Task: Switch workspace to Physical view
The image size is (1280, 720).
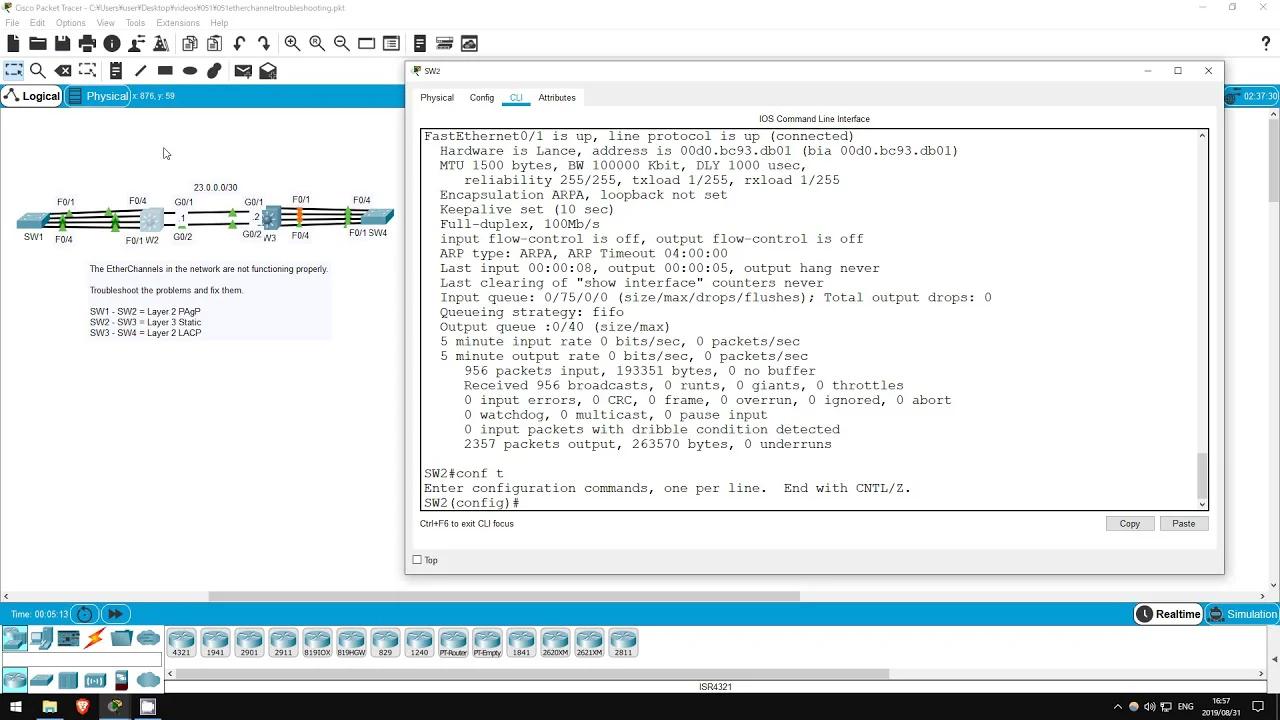Action: 104,96
